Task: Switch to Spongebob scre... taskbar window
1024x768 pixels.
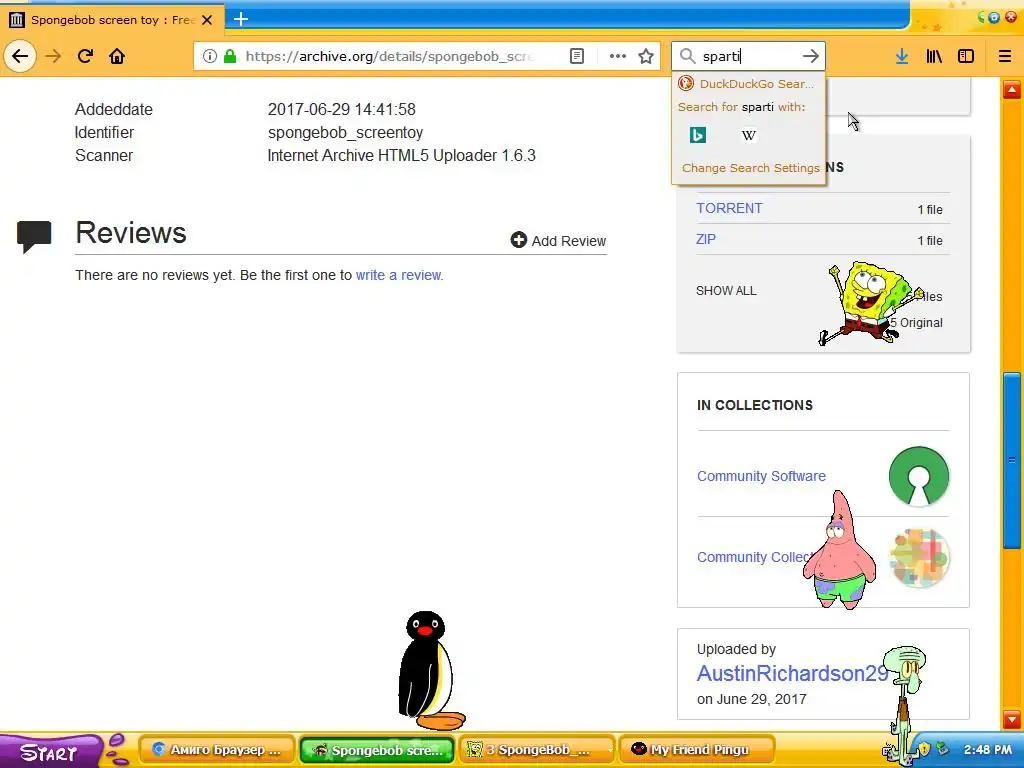Action: (x=377, y=750)
